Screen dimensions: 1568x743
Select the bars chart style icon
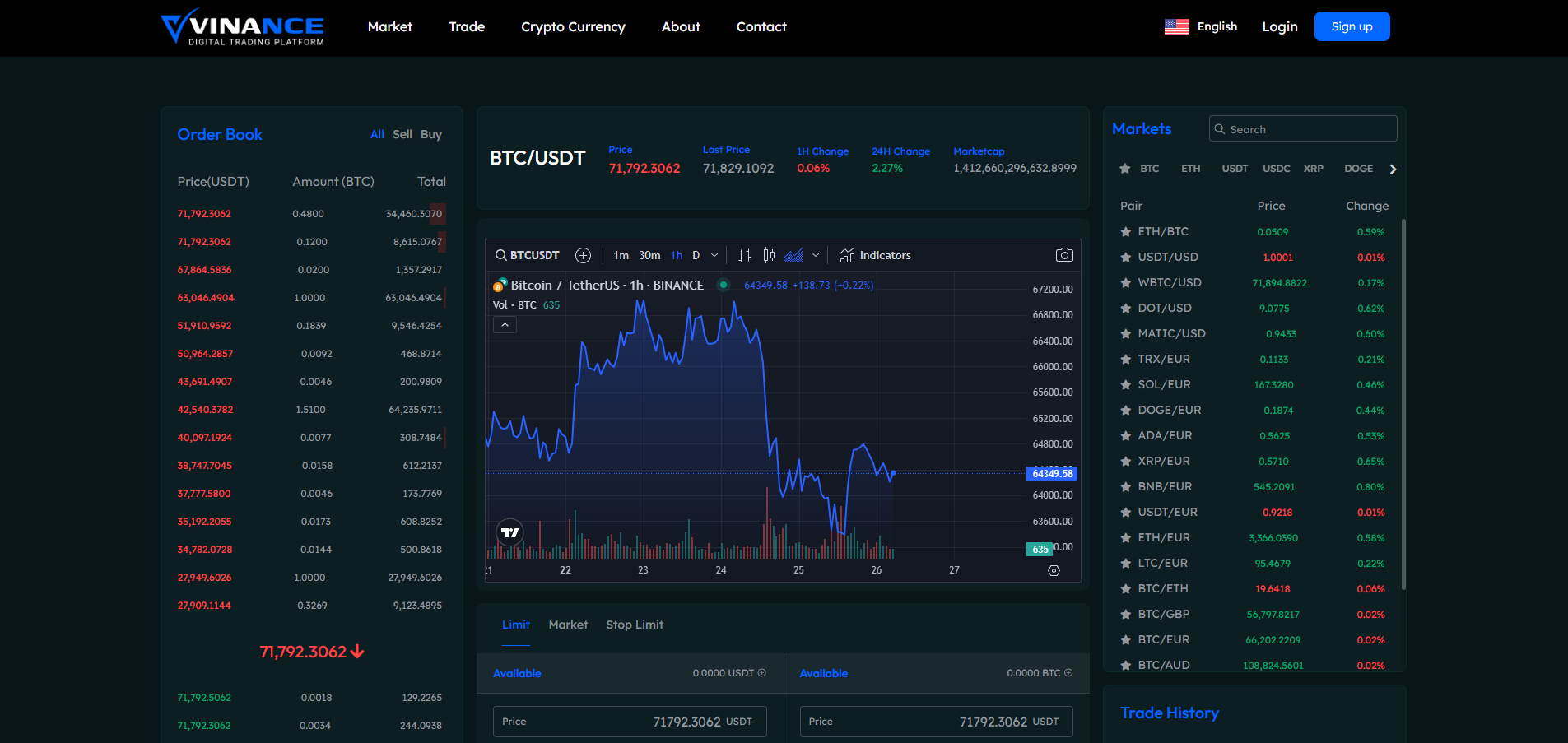pos(745,255)
